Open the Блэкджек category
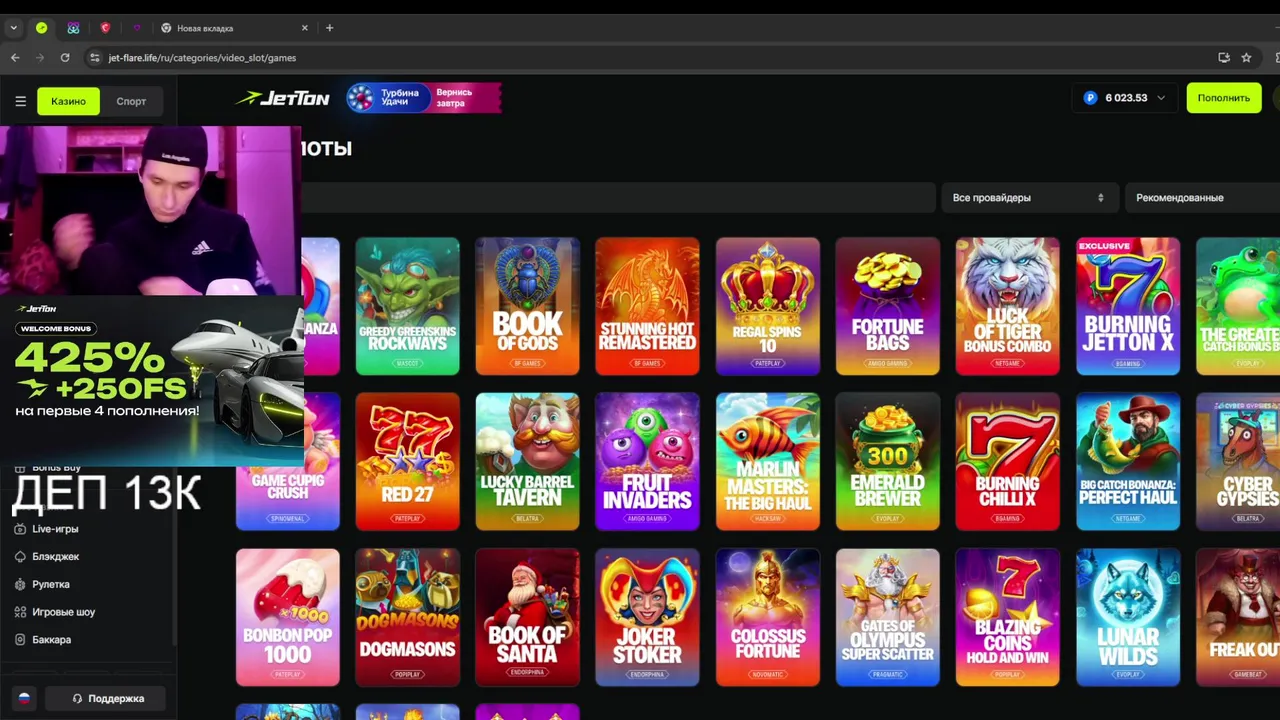 pos(55,556)
